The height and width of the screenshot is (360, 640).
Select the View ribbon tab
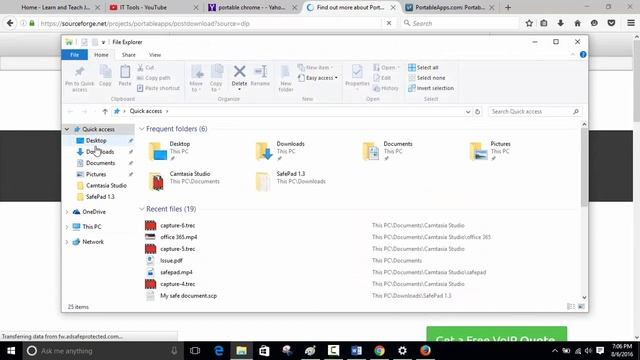tap(155, 55)
